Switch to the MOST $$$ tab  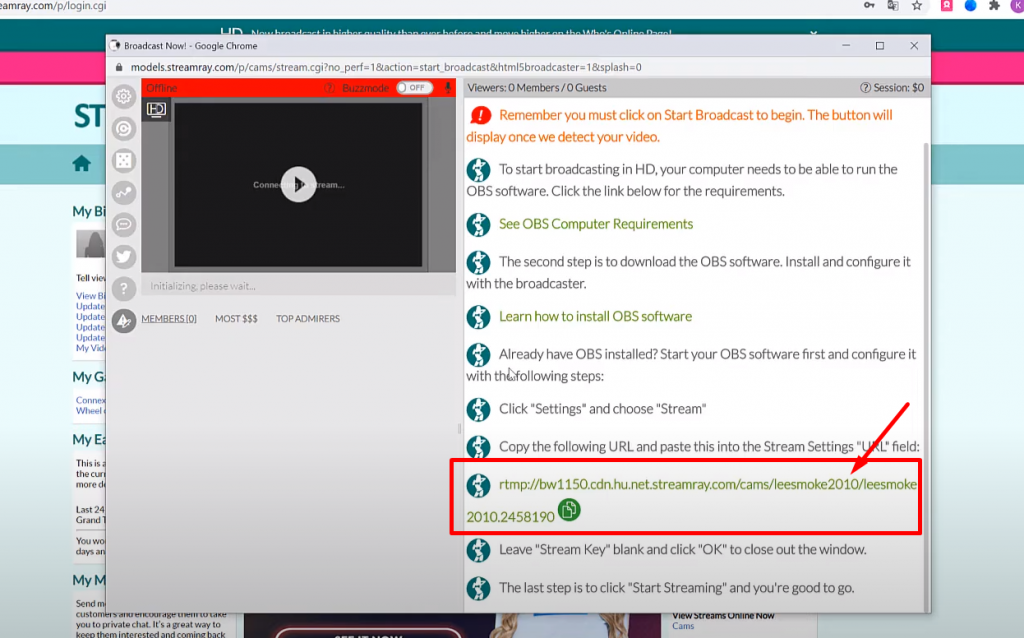(236, 319)
